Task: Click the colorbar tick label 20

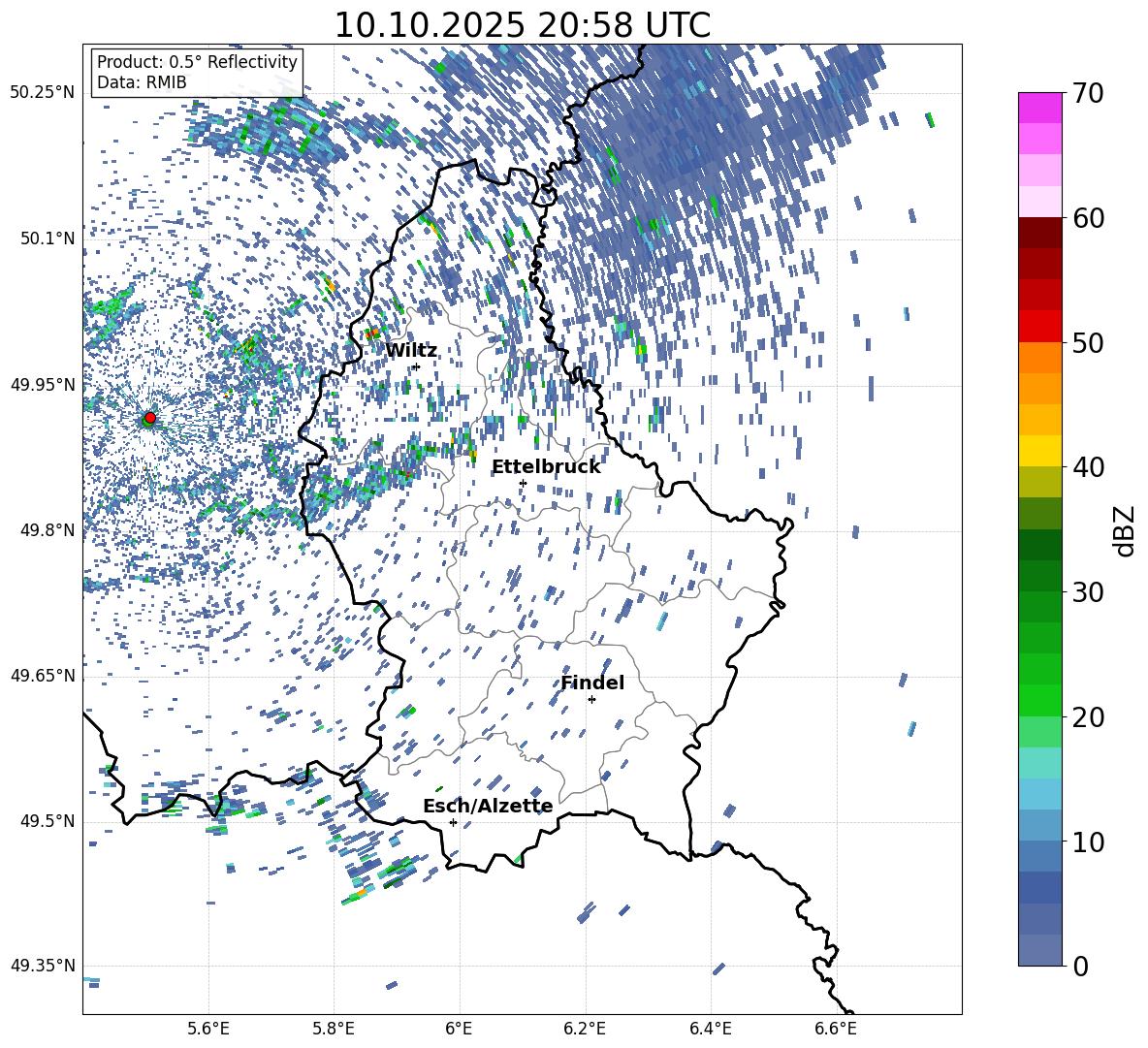Action: tap(1089, 717)
